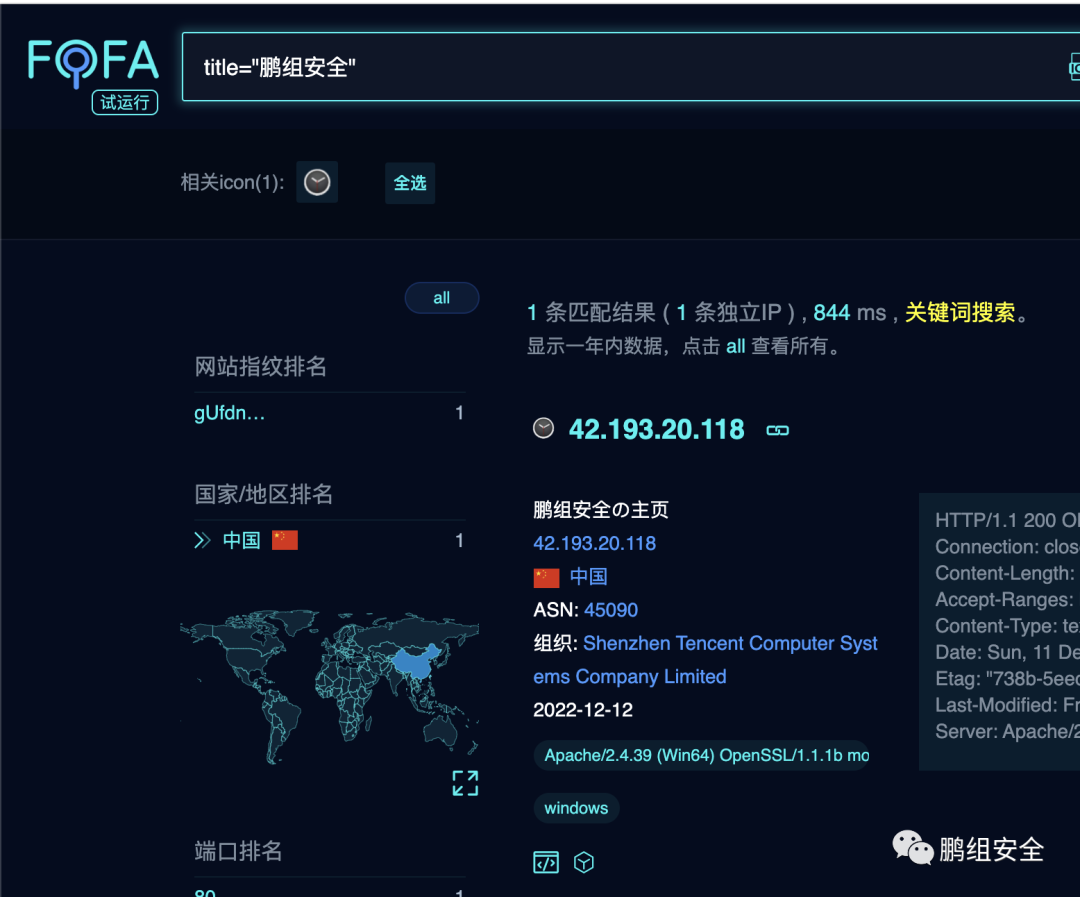Expand the world map to fullscreen
The image size is (1080, 897).
pyautogui.click(x=465, y=783)
